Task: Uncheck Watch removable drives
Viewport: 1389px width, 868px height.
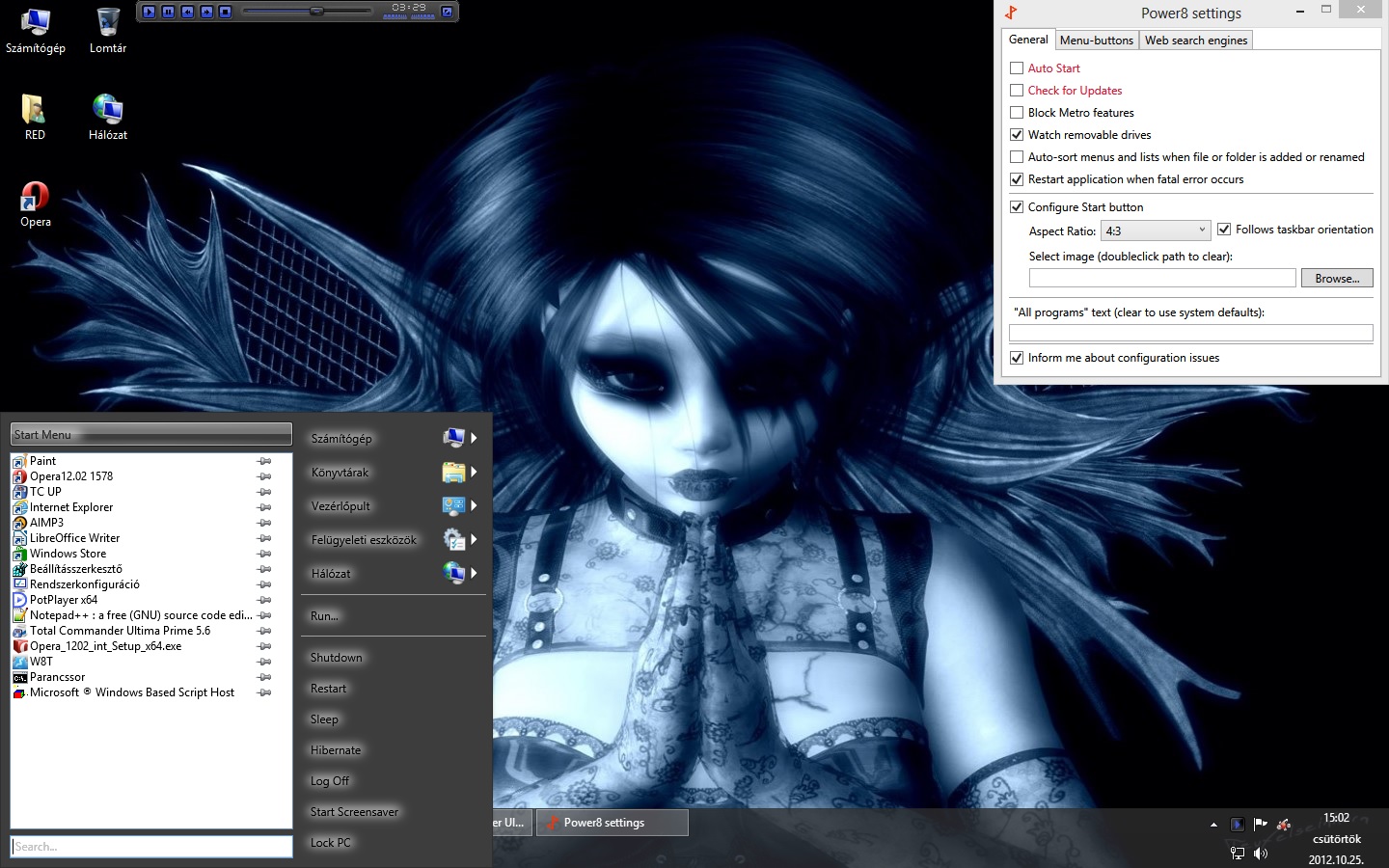Action: point(1017,135)
